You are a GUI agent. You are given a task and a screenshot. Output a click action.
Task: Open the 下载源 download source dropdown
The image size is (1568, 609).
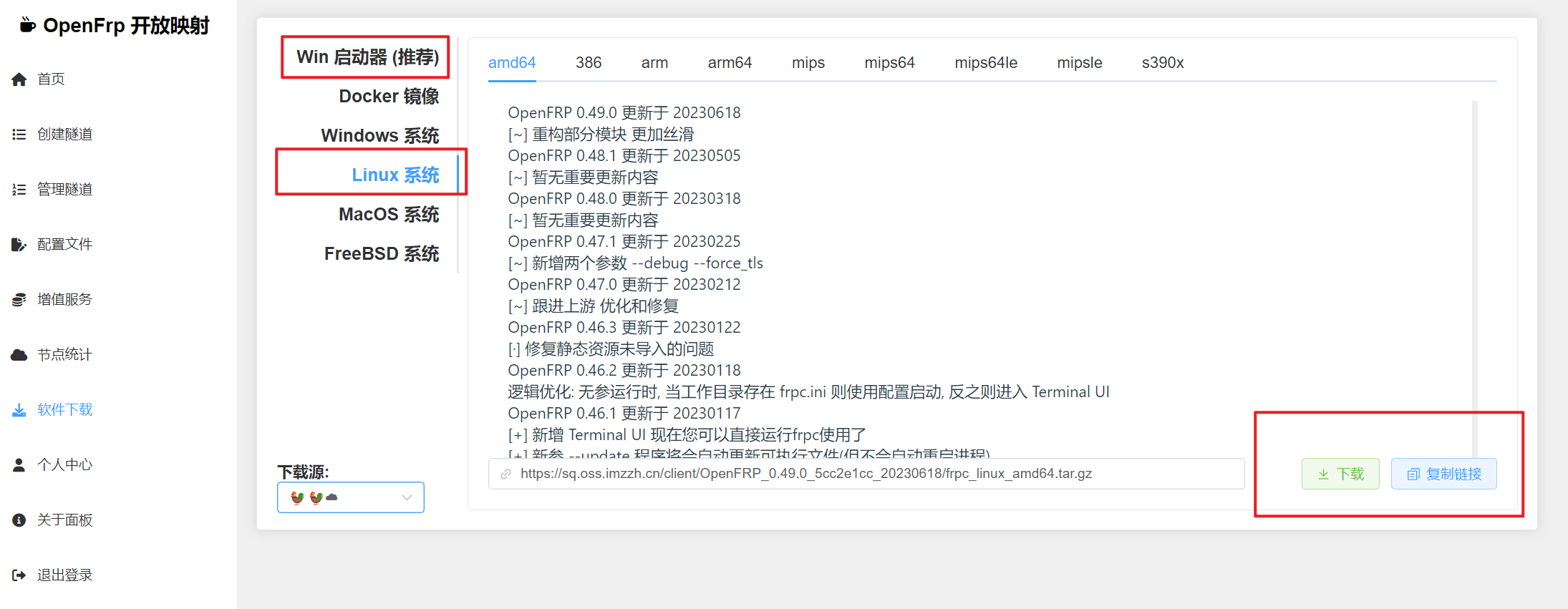pyautogui.click(x=351, y=497)
